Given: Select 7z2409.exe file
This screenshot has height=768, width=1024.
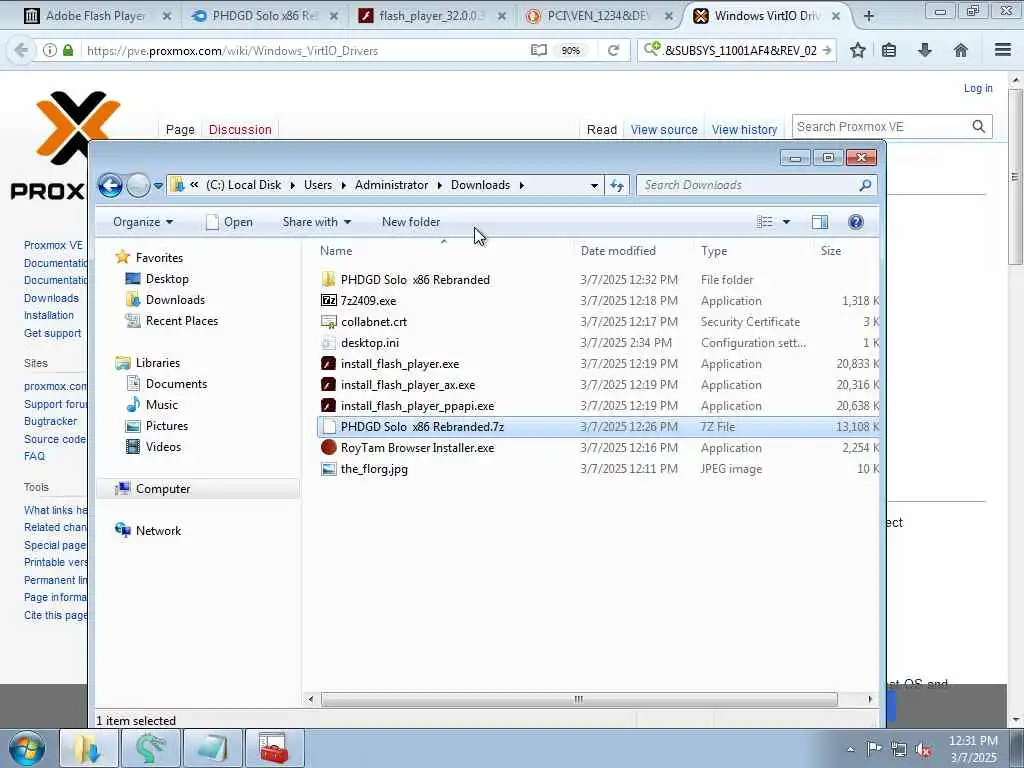Looking at the screenshot, I should coord(368,300).
